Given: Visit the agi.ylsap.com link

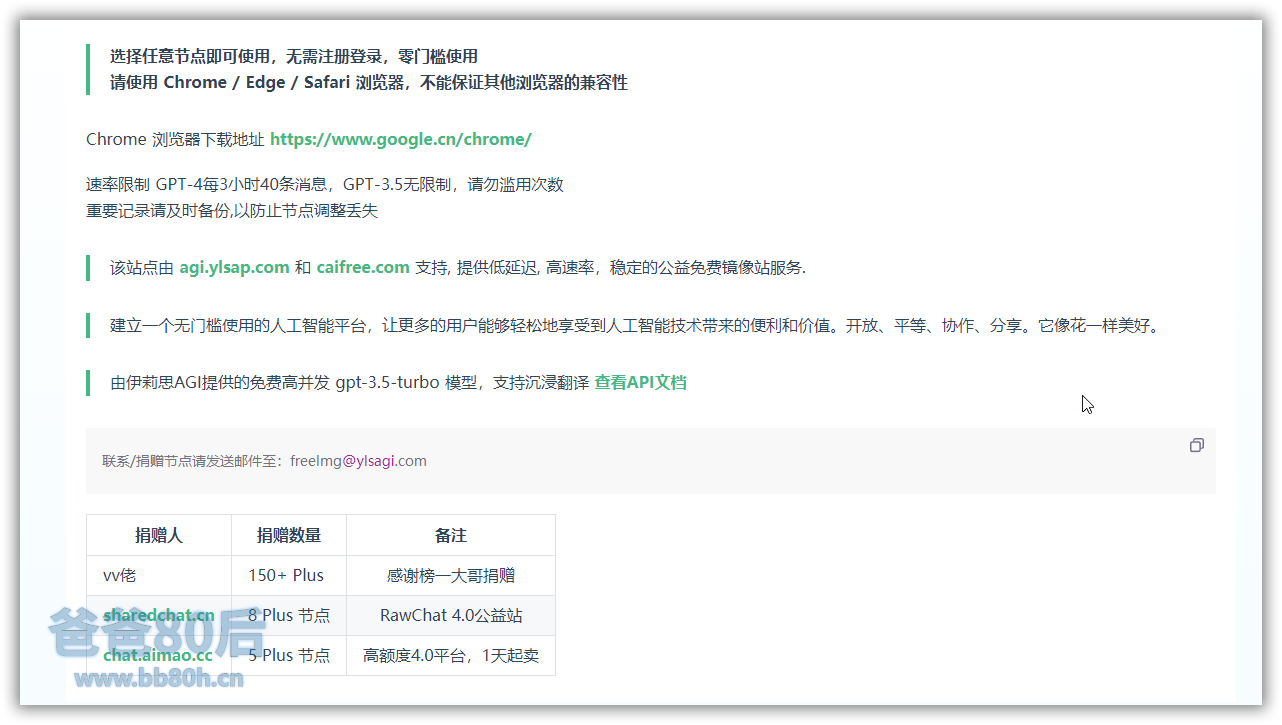Looking at the screenshot, I should [234, 267].
